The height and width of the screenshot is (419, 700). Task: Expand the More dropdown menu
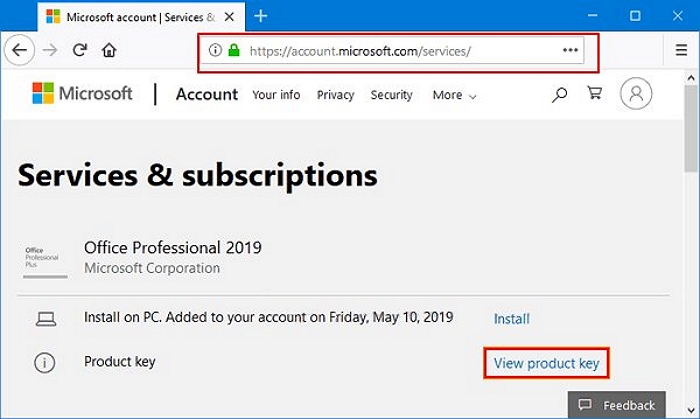pyautogui.click(x=454, y=95)
